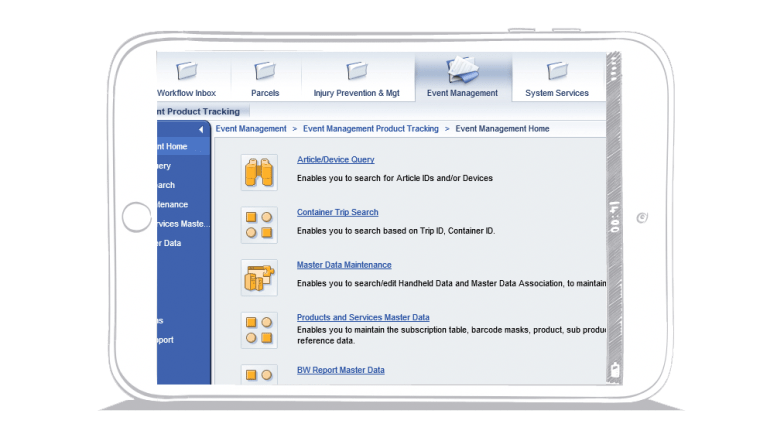Open the Container Trip Search link
This screenshot has height=441, width=760.
337,212
